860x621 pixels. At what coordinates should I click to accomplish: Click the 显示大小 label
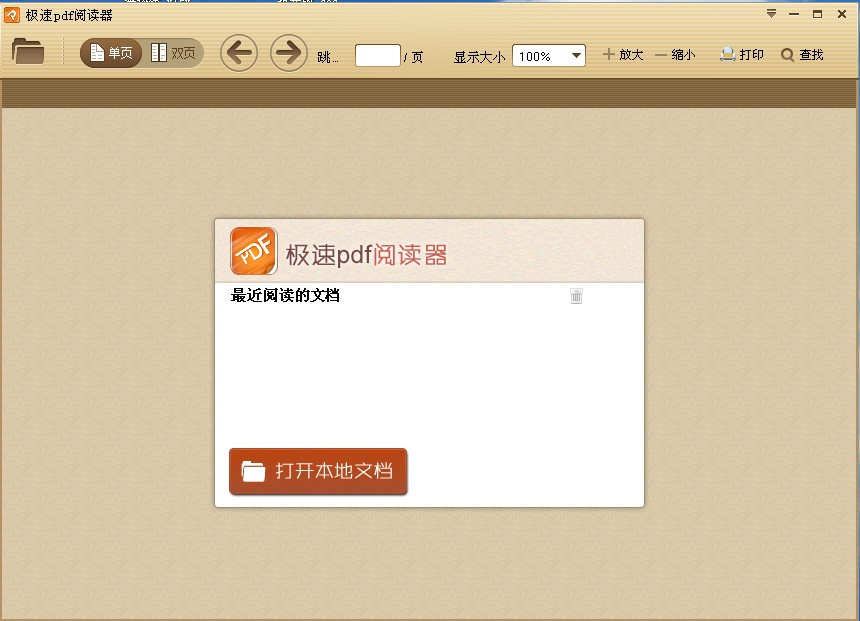pyautogui.click(x=479, y=57)
